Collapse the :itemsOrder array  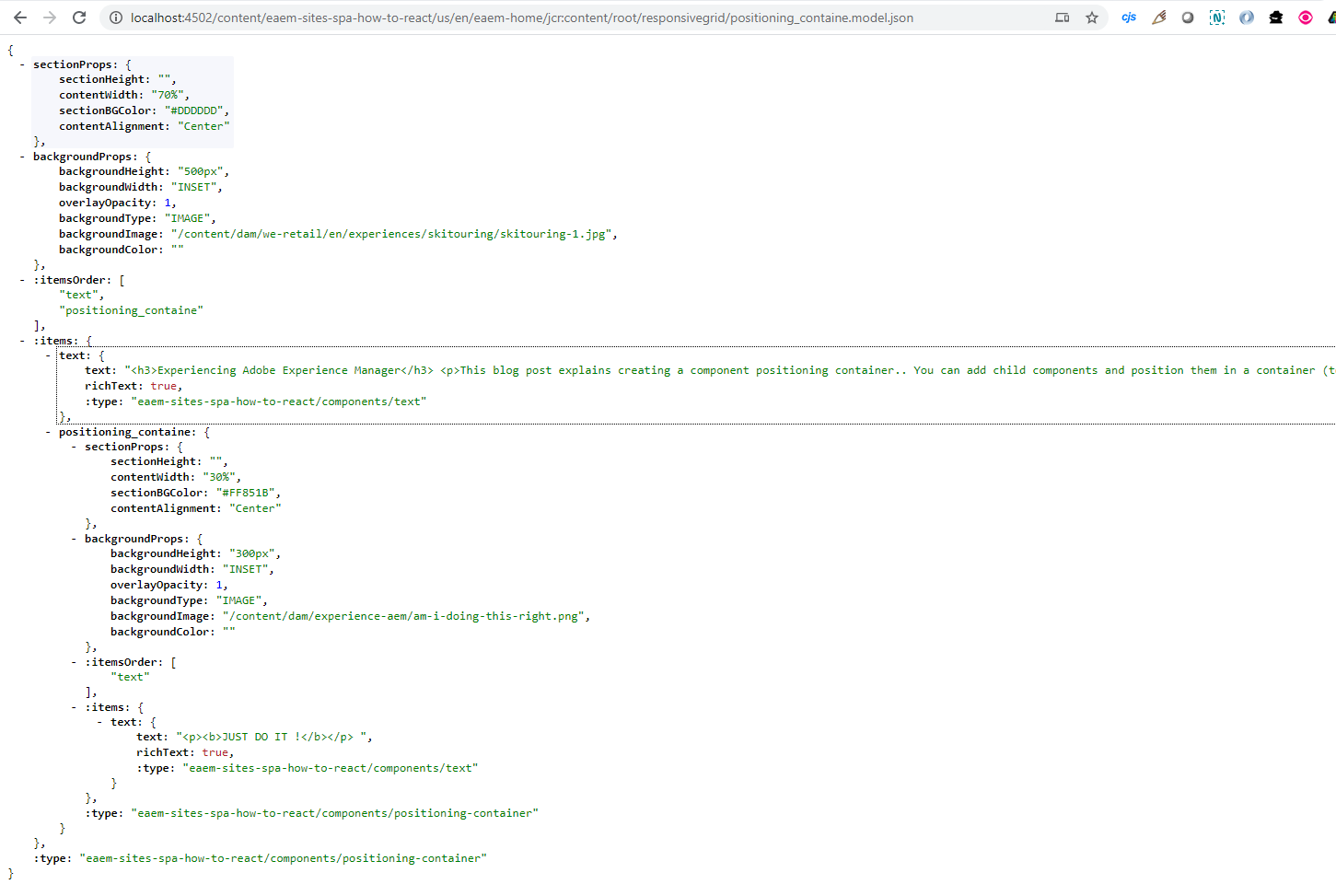click(x=23, y=279)
